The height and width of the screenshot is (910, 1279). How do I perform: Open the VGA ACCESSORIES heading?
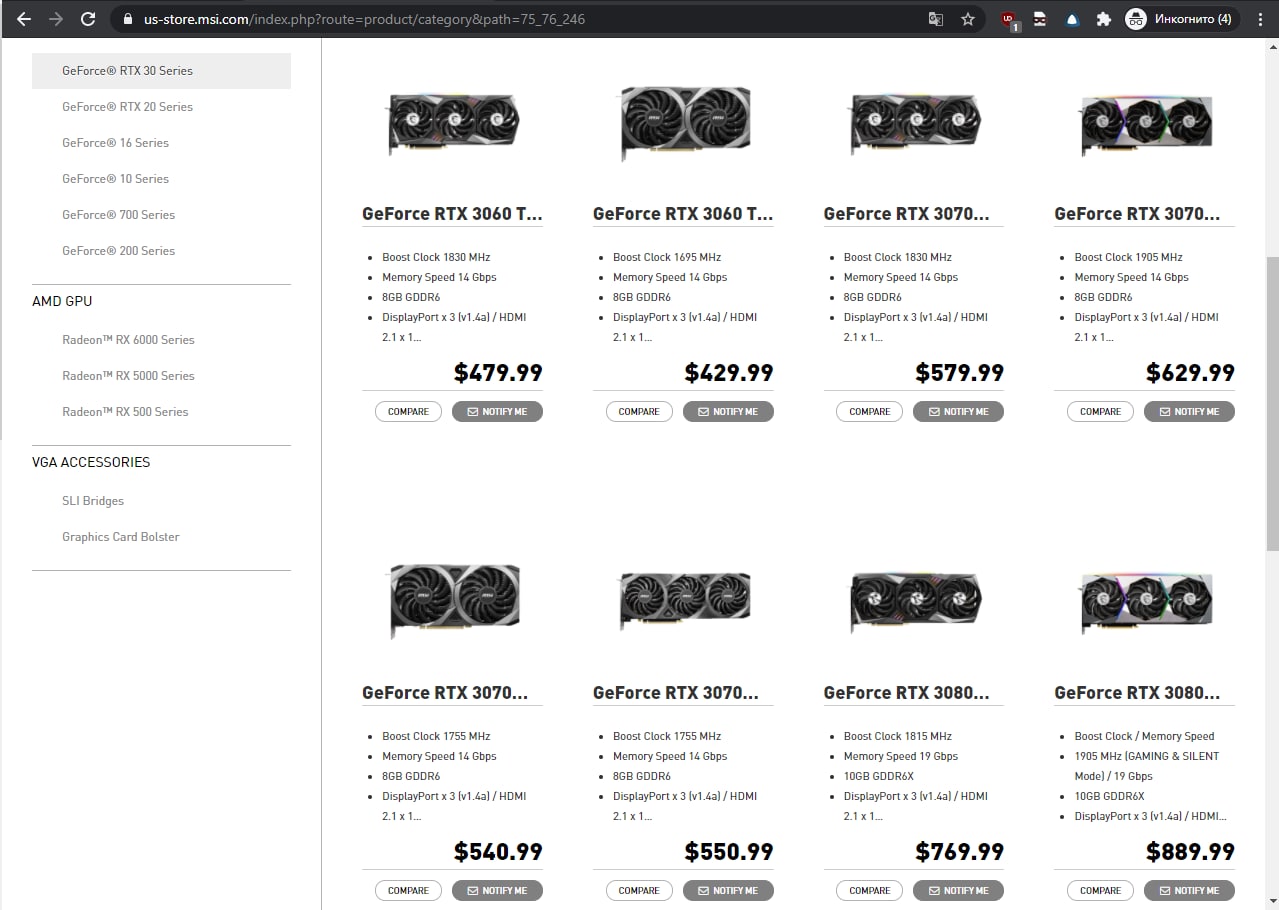91,462
